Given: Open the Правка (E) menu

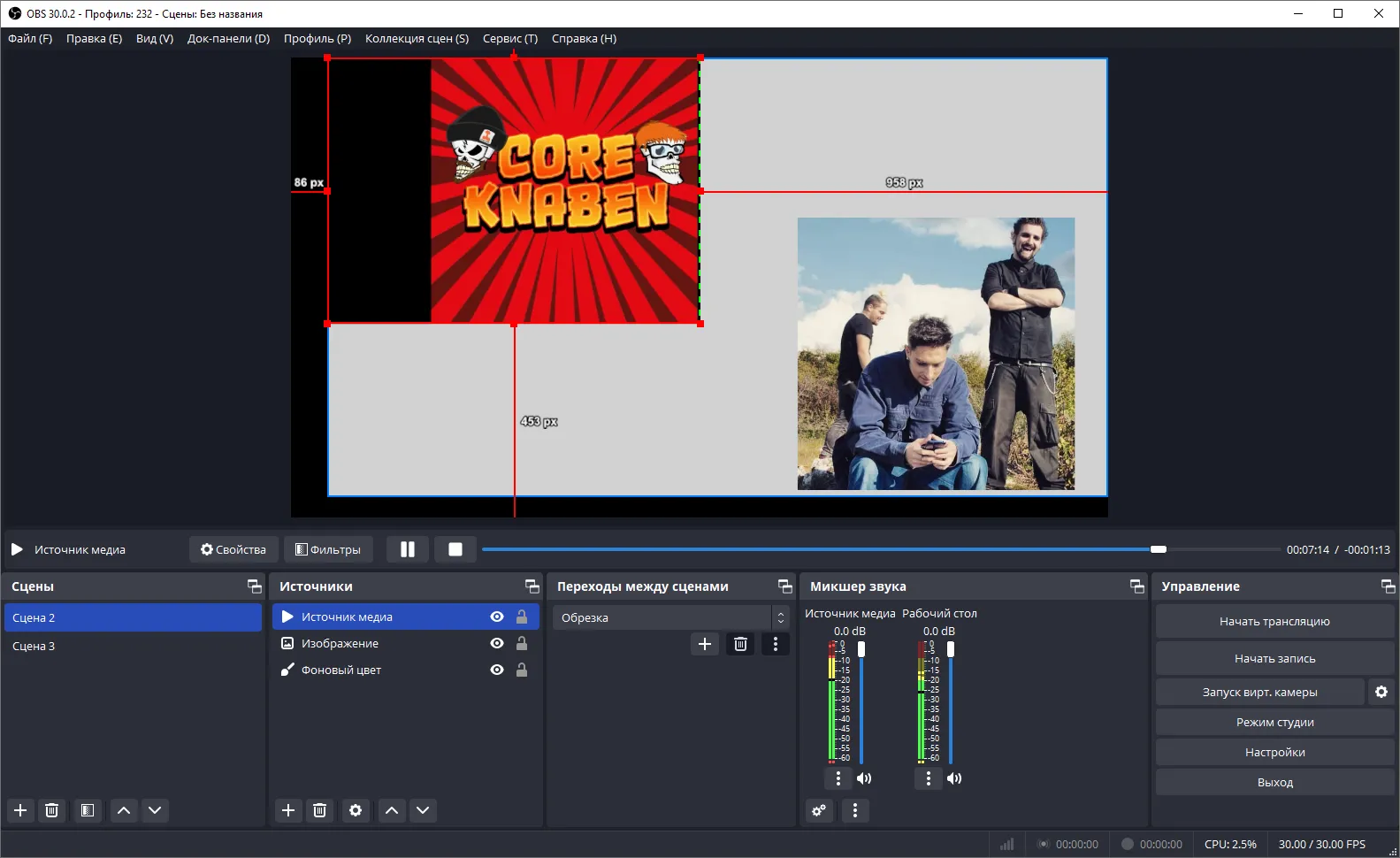Looking at the screenshot, I should pyautogui.click(x=94, y=38).
